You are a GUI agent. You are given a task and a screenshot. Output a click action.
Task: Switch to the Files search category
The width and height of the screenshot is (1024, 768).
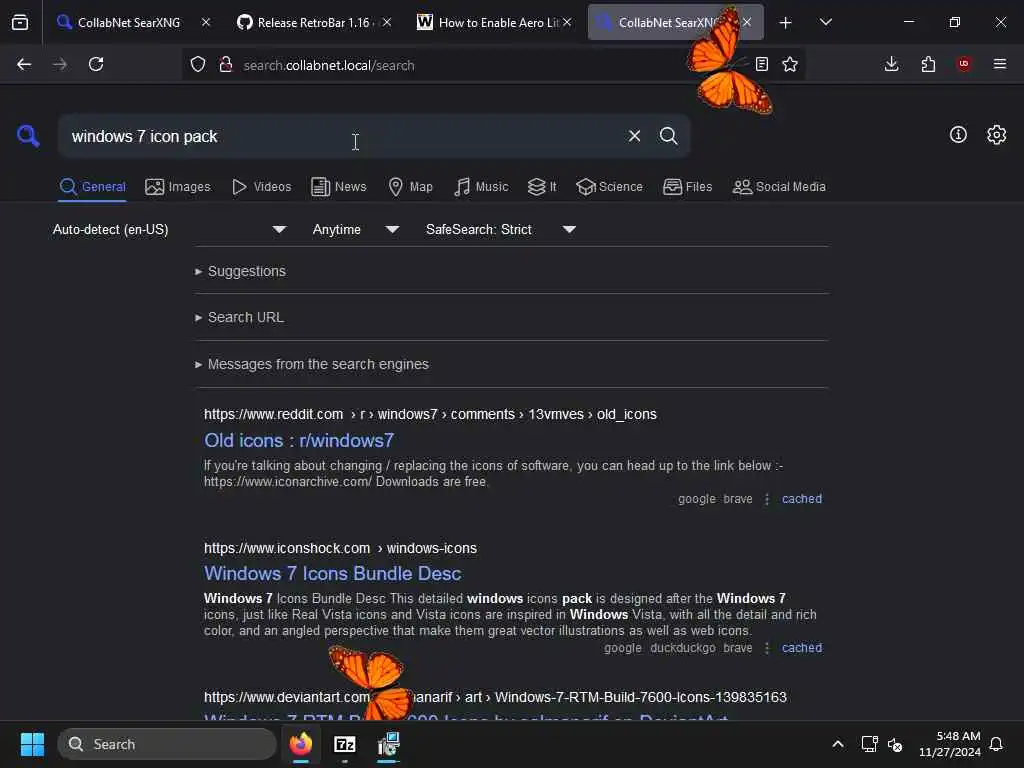pyautogui.click(x=688, y=187)
